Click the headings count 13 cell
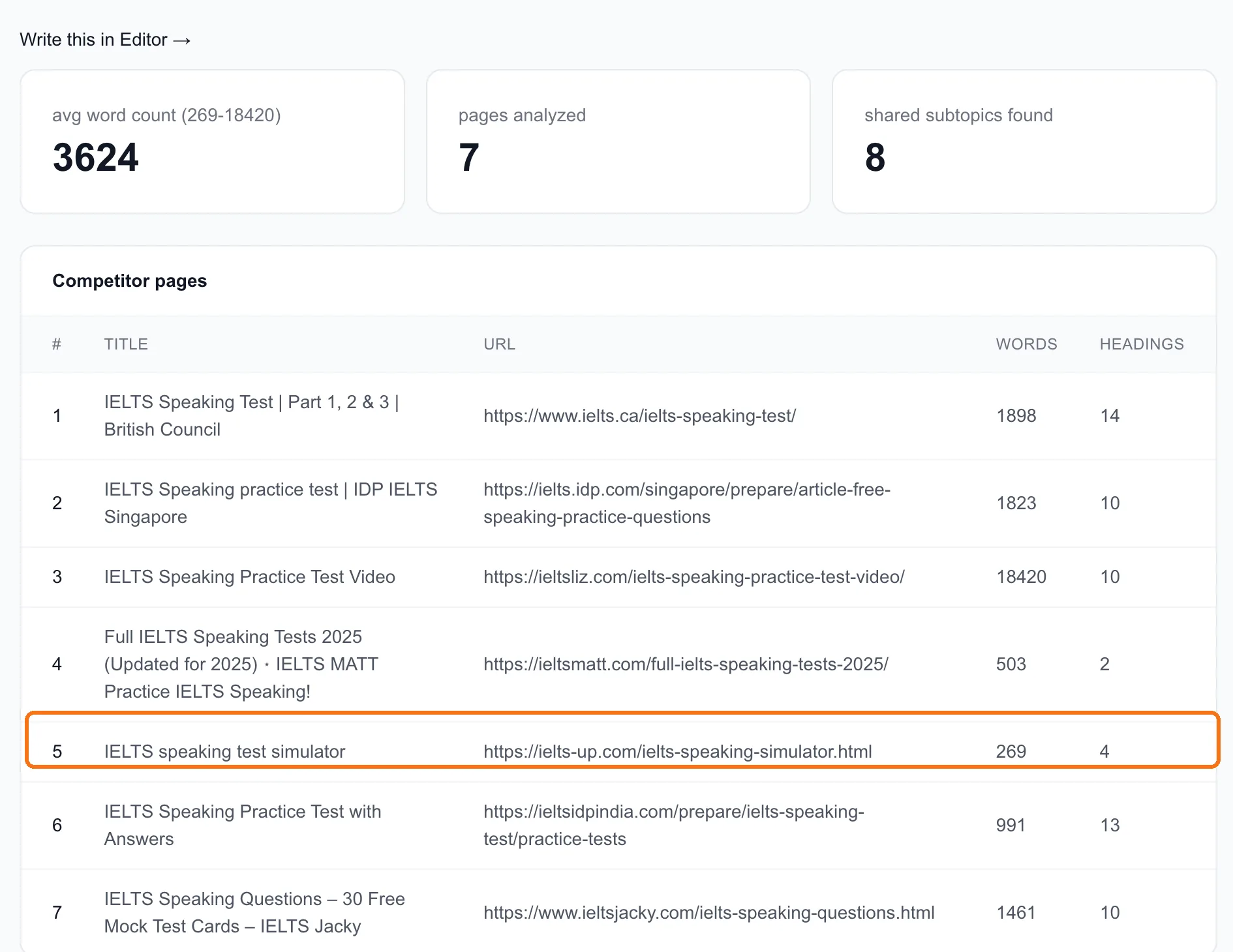 coord(1110,826)
